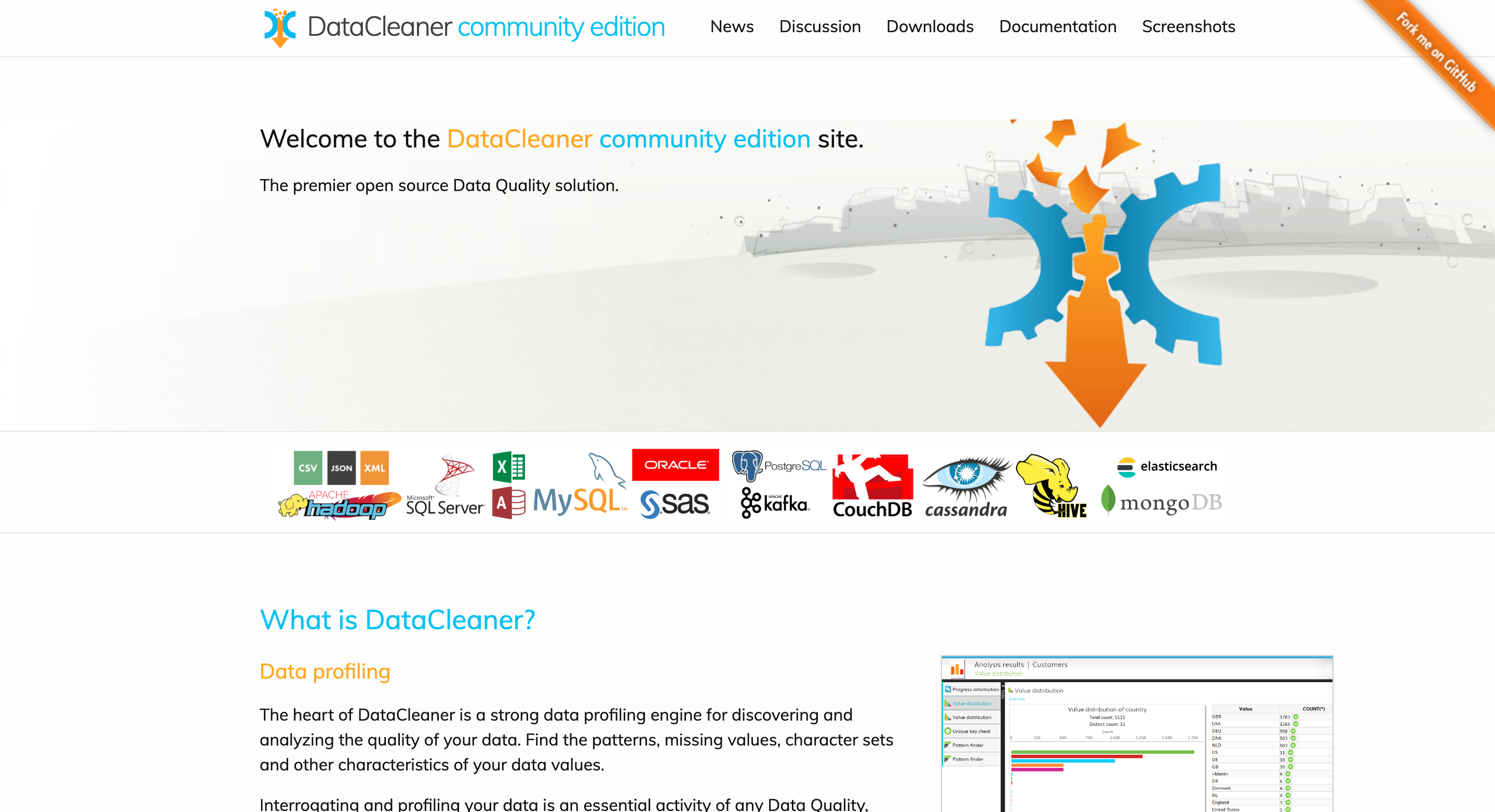Click the DataCleaner logo icon in header
Viewport: 1495px width, 812px height.
coord(280,28)
